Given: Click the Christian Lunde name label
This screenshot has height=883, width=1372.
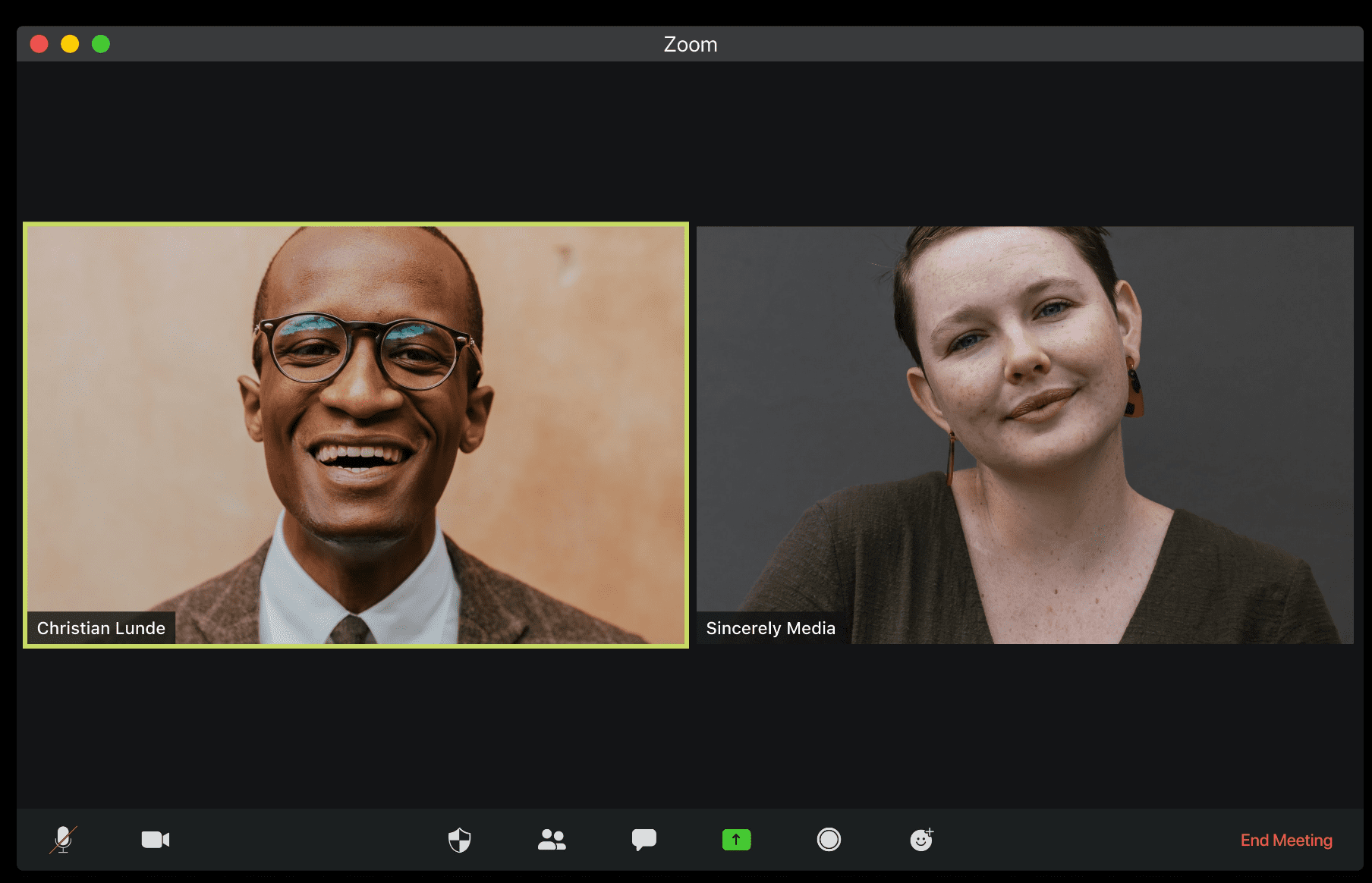Looking at the screenshot, I should point(101,628).
